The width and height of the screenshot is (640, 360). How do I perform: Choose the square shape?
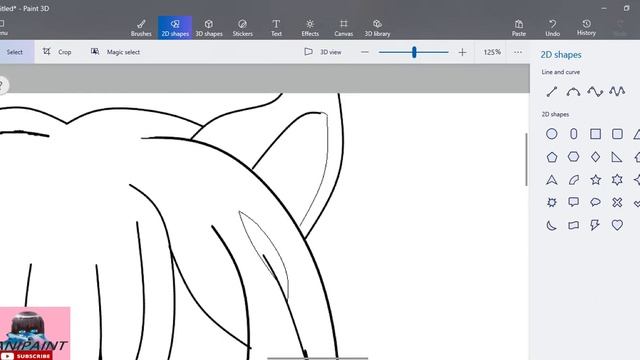(x=596, y=134)
